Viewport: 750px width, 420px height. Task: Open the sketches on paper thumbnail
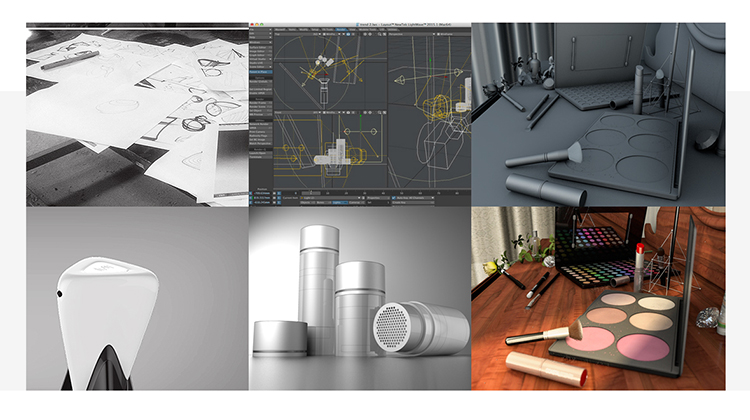(137, 115)
